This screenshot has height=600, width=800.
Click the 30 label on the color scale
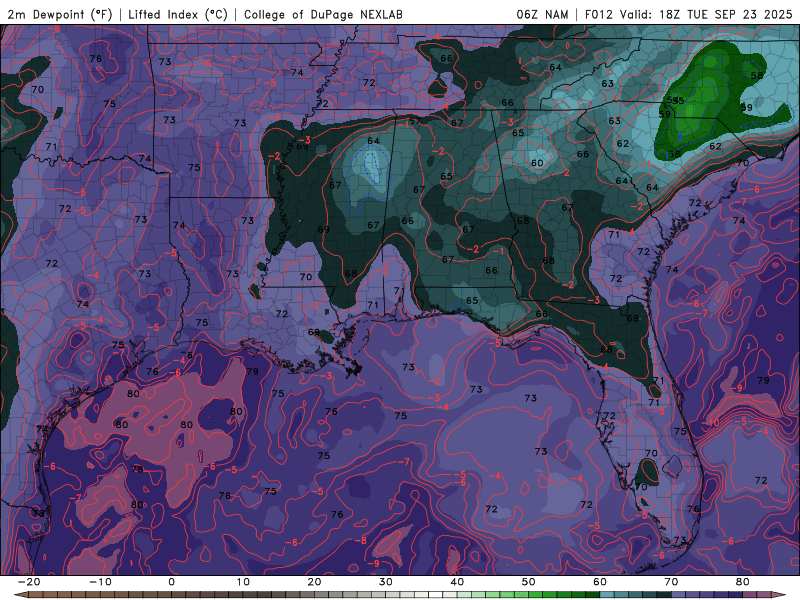[x=386, y=582]
